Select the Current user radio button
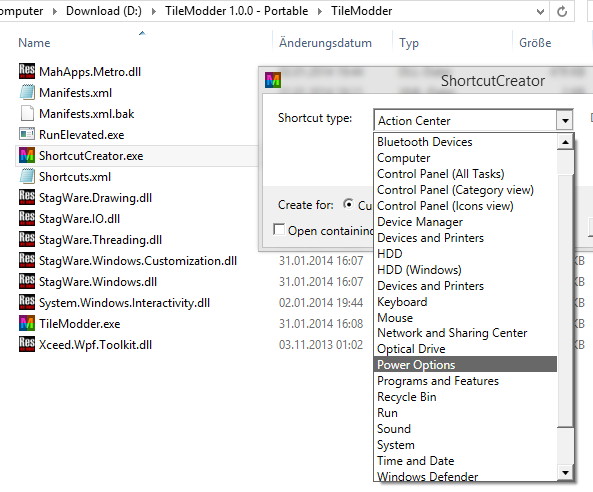The image size is (593, 492). click(x=348, y=204)
